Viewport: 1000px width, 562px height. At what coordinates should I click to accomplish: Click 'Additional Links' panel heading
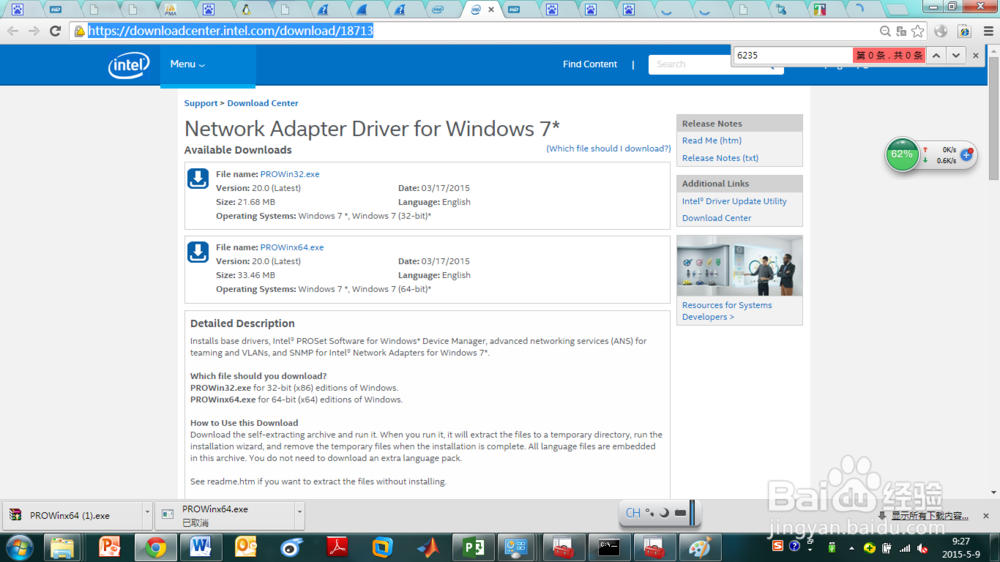716,184
